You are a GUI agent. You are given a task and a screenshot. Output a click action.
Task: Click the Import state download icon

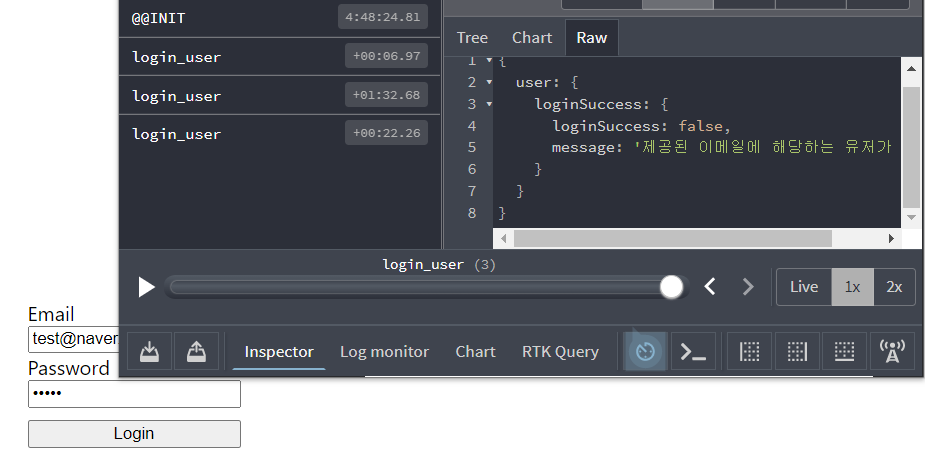(x=150, y=352)
